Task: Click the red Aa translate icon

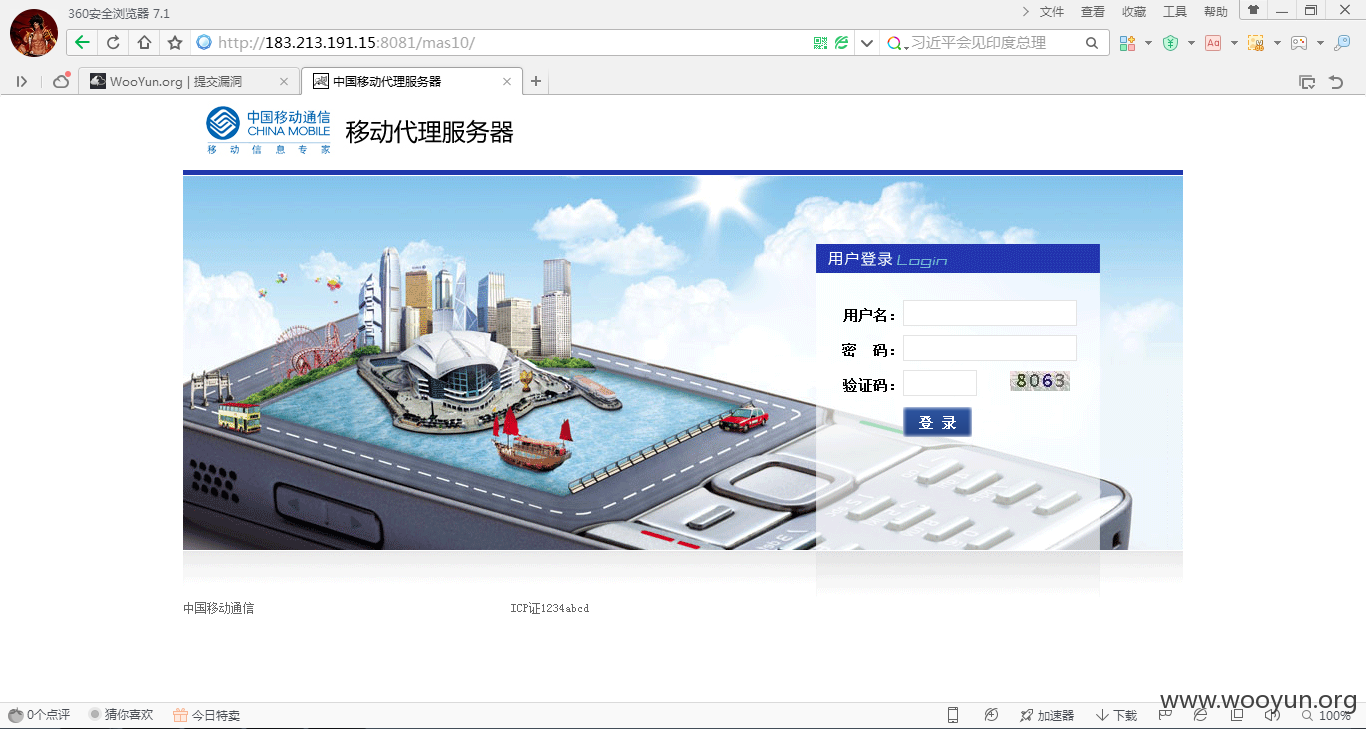Action: (x=1213, y=43)
